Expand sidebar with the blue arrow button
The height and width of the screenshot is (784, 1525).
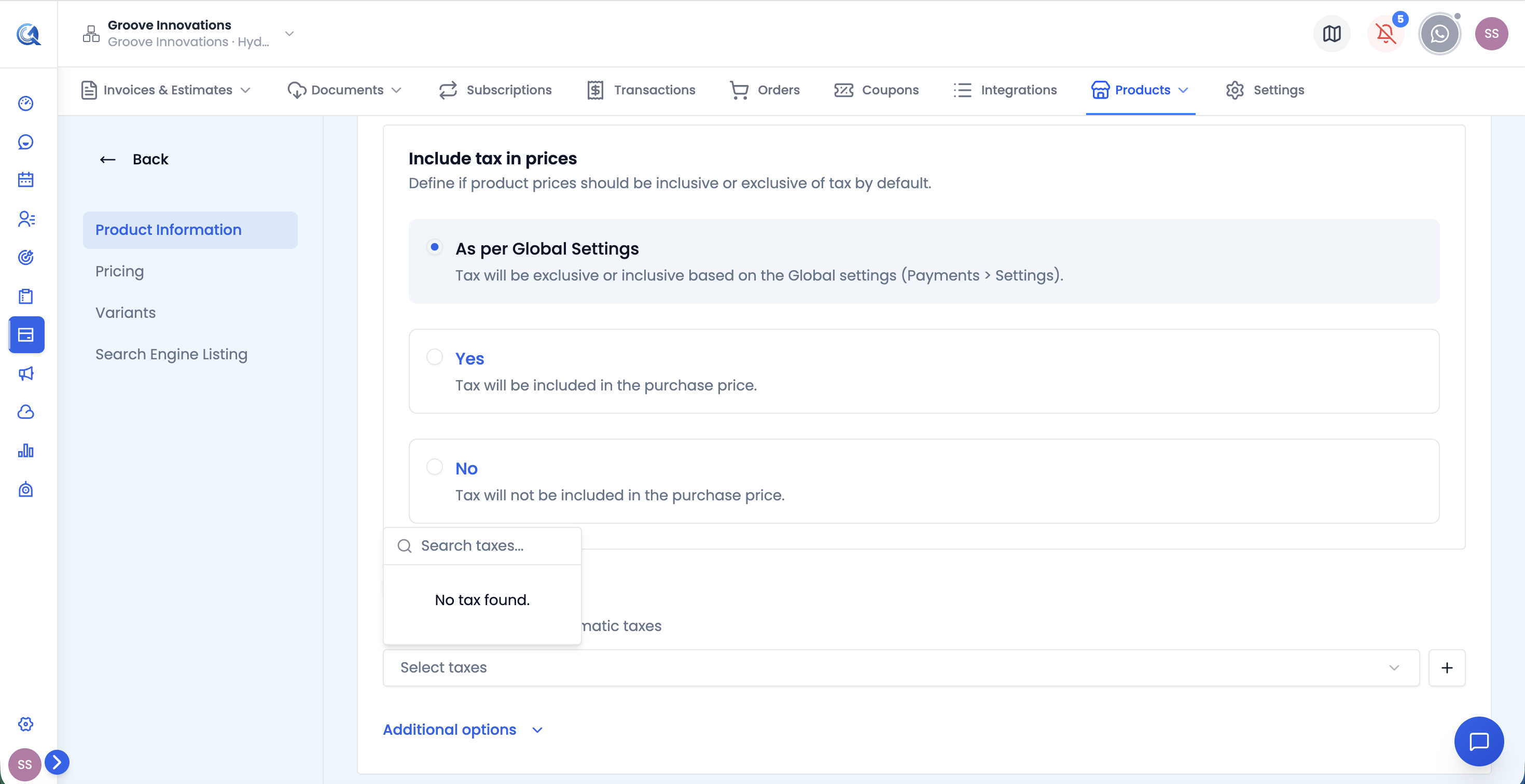click(x=57, y=762)
